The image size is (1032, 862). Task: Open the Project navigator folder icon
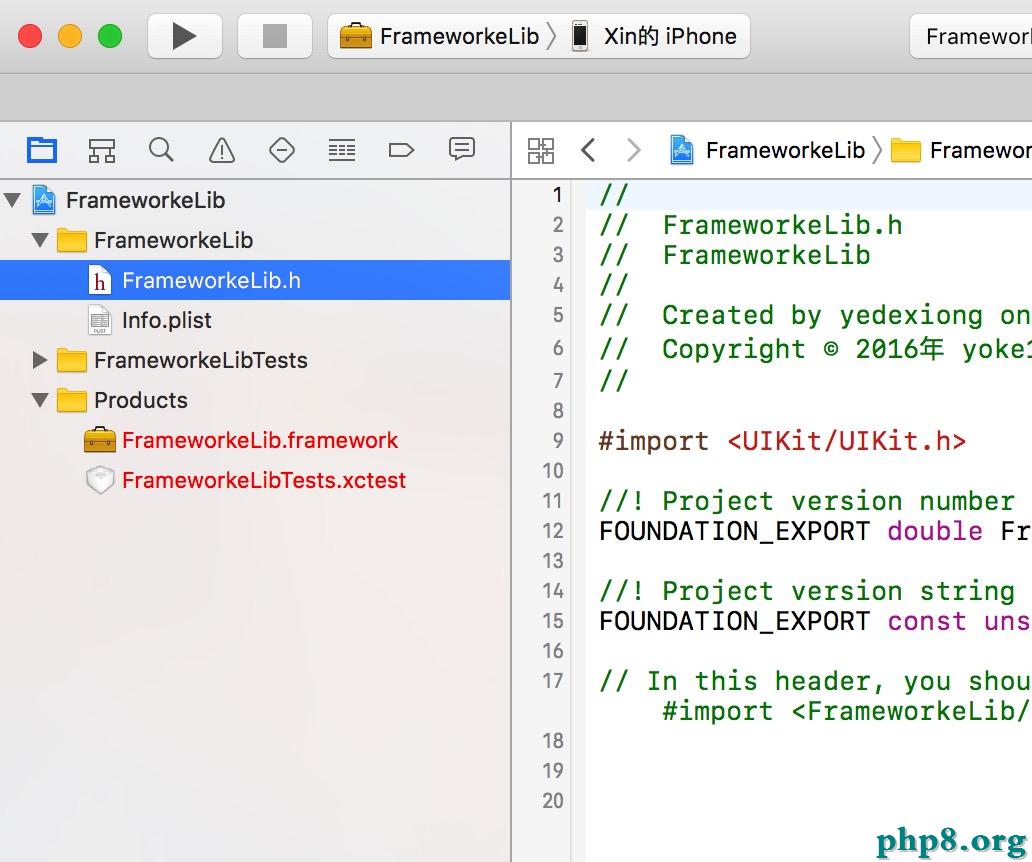(x=42, y=150)
